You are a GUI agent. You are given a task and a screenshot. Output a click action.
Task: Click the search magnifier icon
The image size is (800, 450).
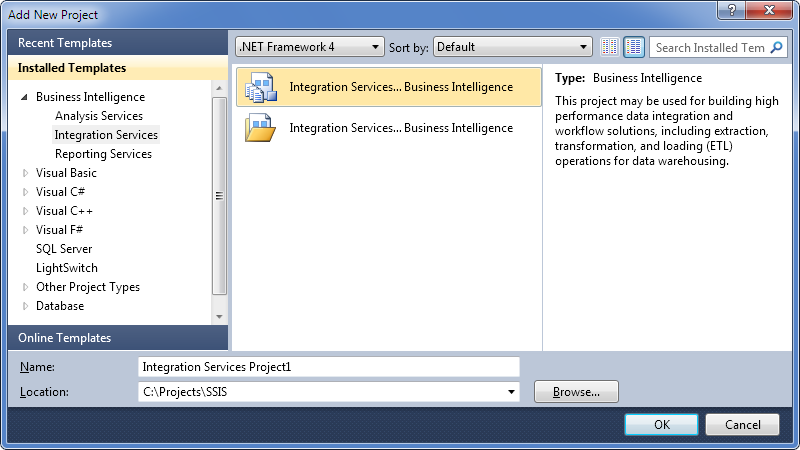tap(776, 47)
